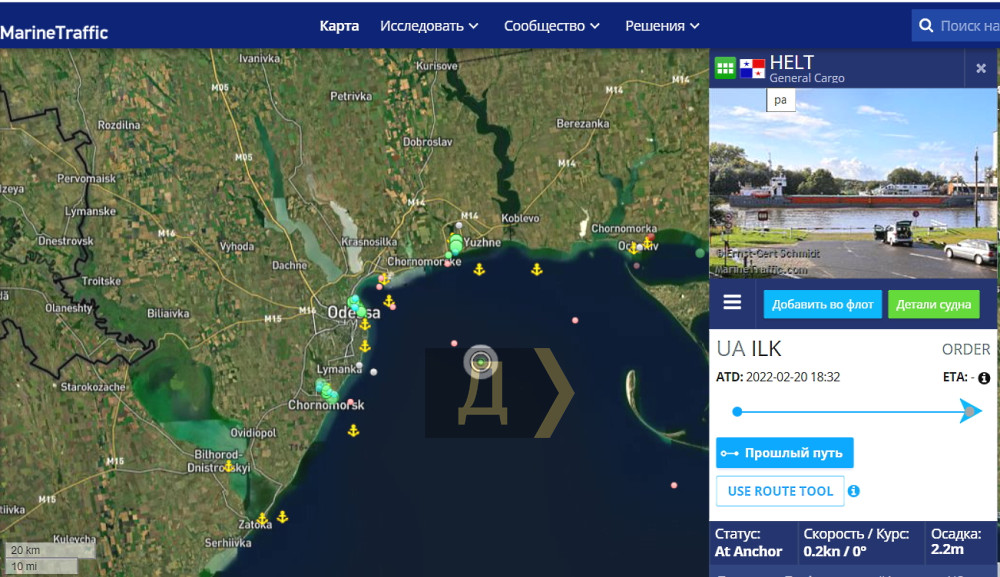
Task: Click the USE ROUTE TOOL button
Action: click(780, 491)
